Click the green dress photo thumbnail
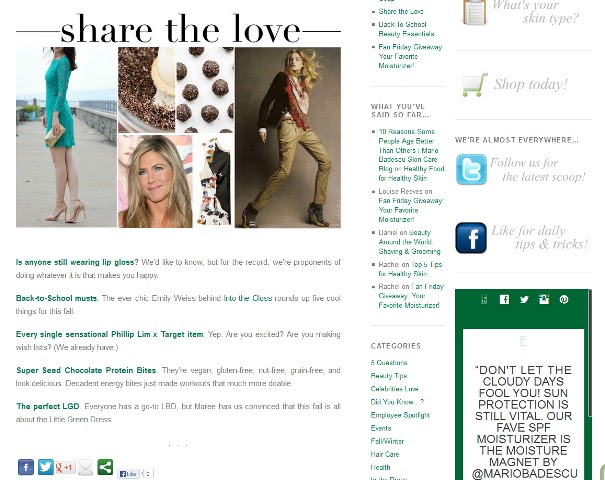 [66, 137]
